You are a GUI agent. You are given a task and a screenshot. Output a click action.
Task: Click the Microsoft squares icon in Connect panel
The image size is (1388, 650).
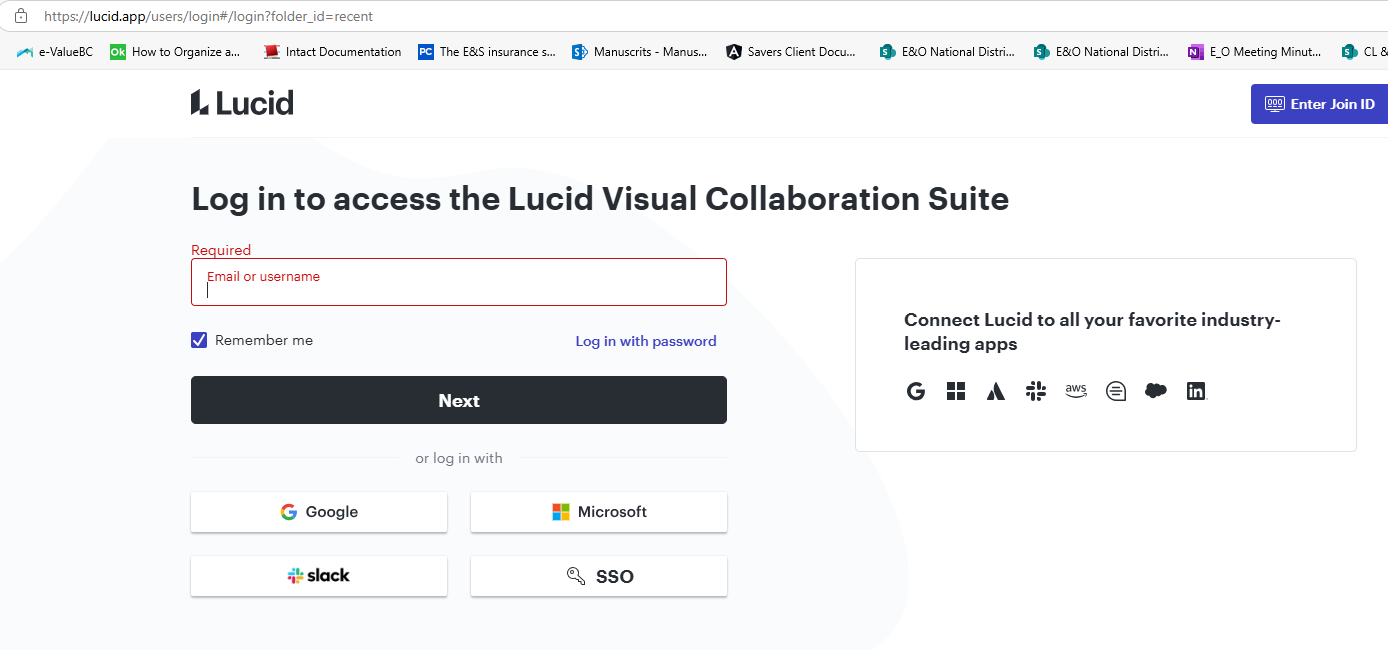click(956, 391)
